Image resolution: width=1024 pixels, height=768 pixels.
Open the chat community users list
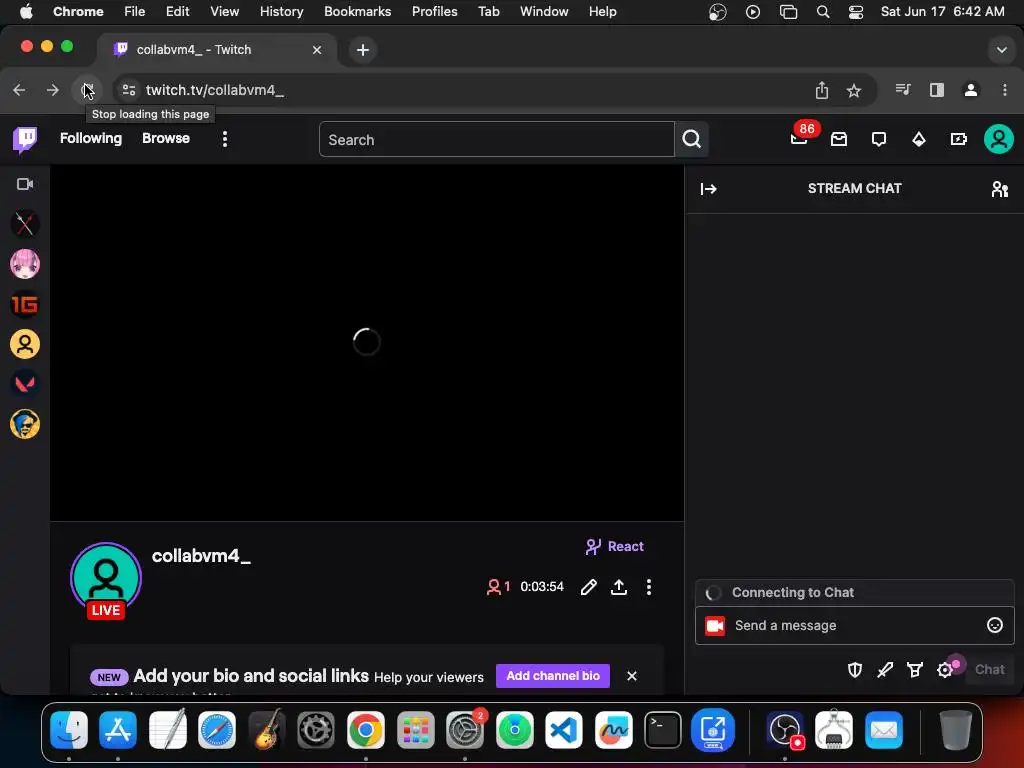coord(1000,189)
